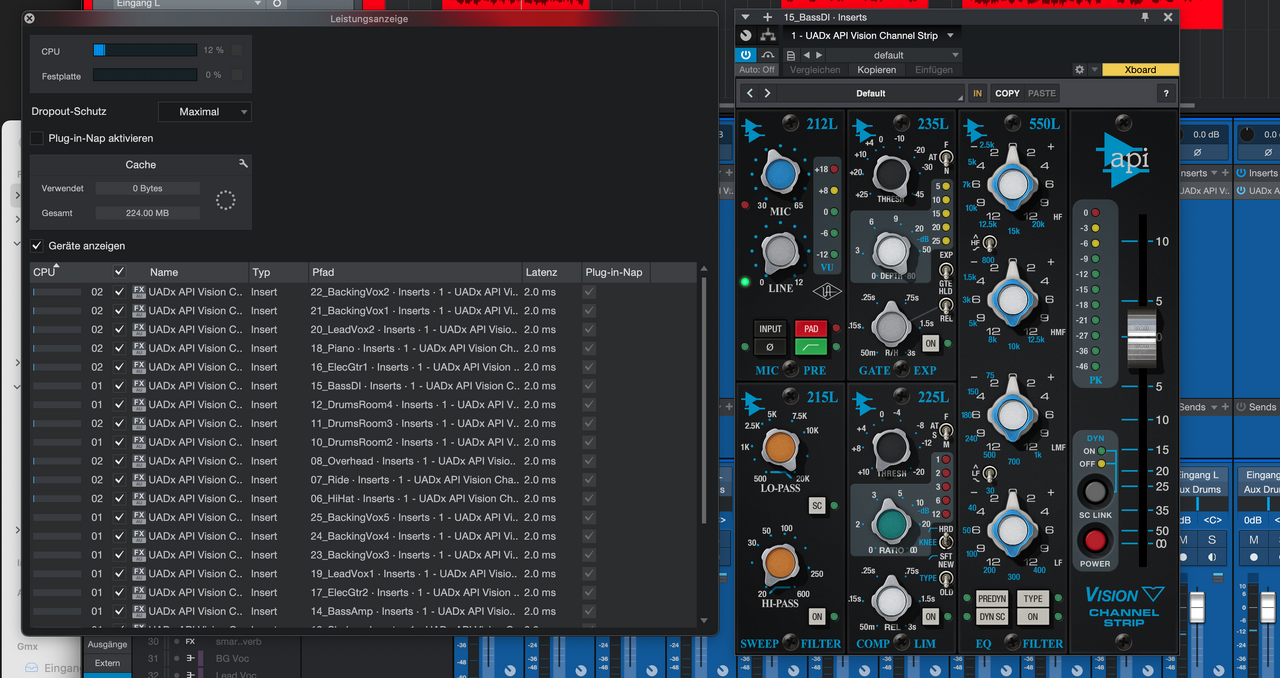
Task: Click the teal compressor RATIO knob
Action: pos(890,525)
